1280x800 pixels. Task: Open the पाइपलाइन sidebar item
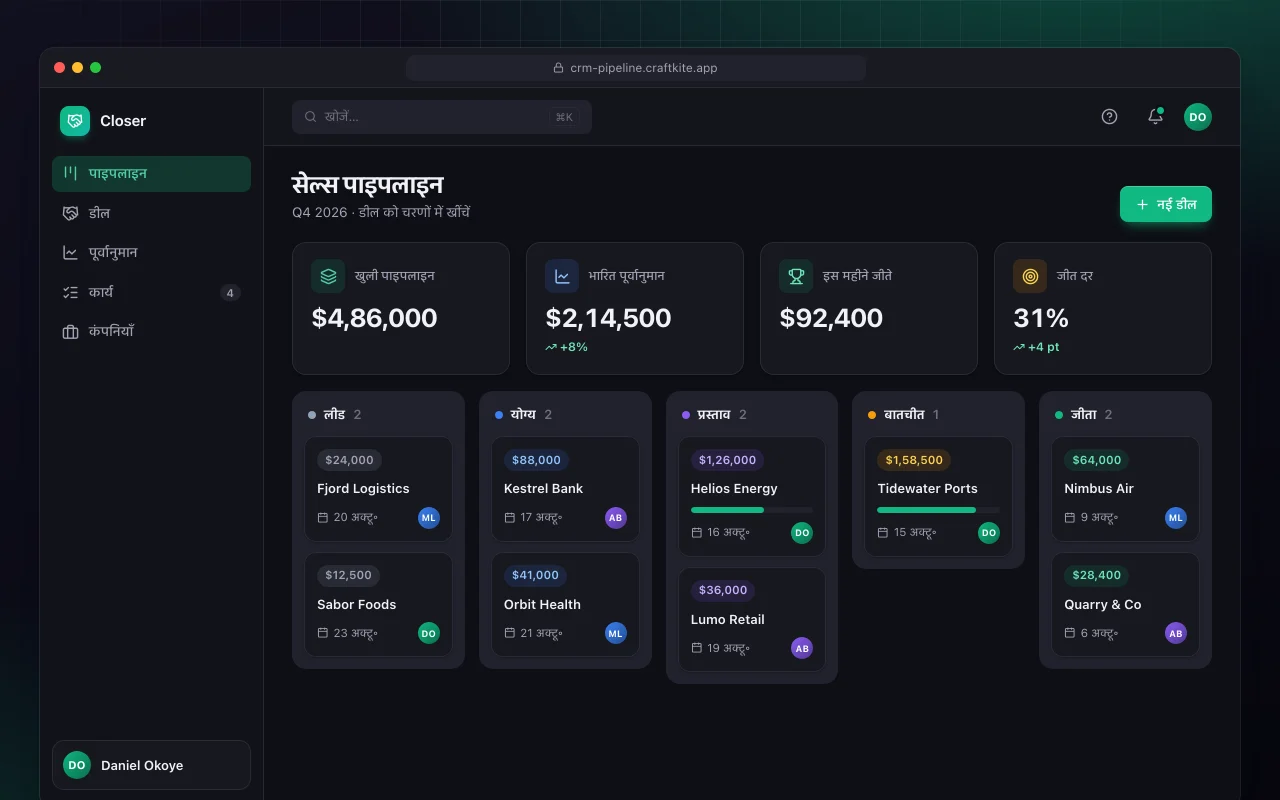pyautogui.click(x=151, y=173)
